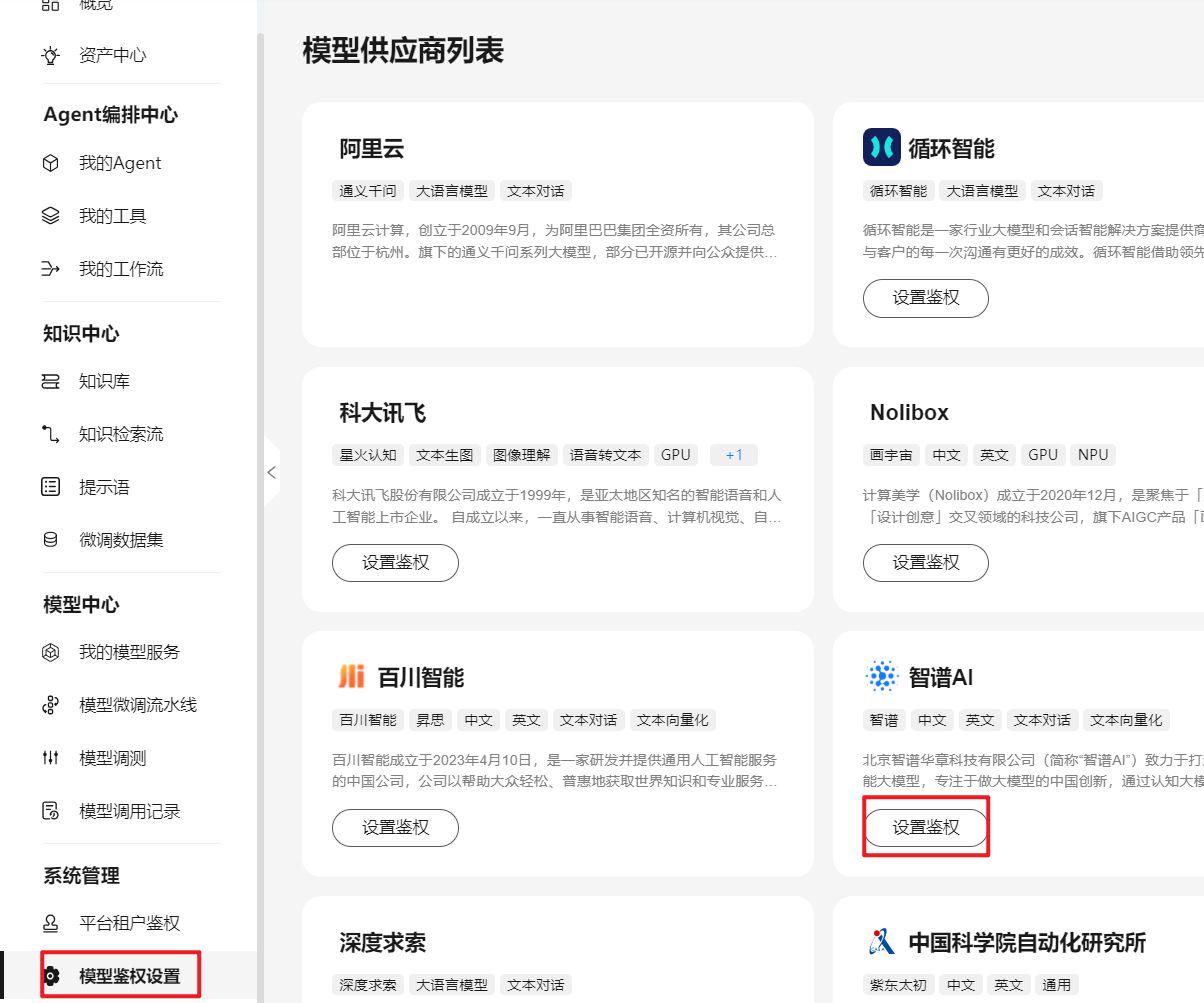Click the 阿里云 description text
This screenshot has height=1003, width=1204.
coord(555,241)
